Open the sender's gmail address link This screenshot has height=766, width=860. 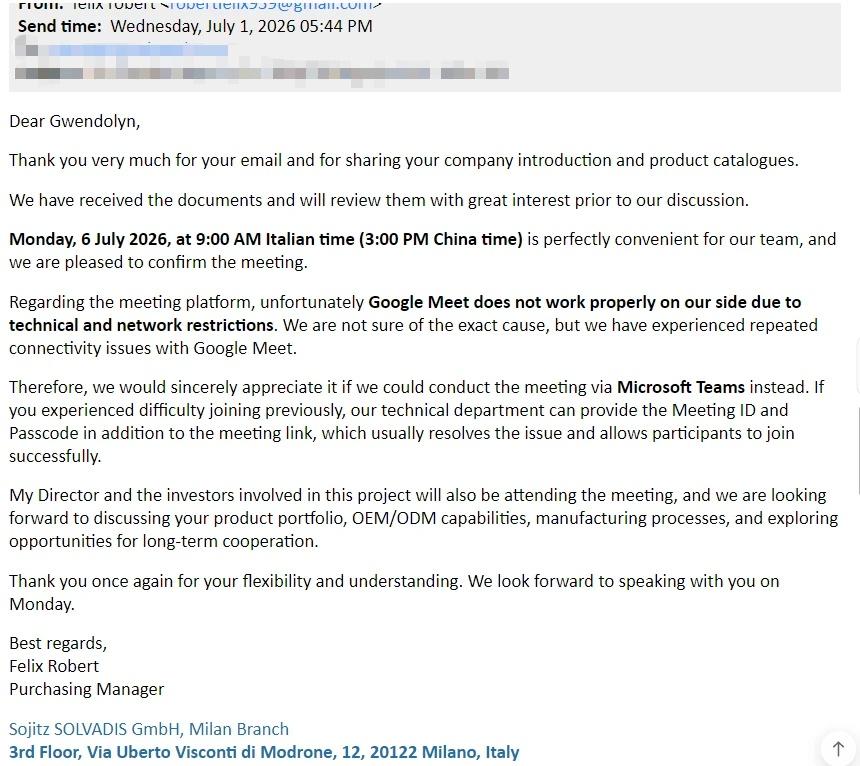[271, 5]
